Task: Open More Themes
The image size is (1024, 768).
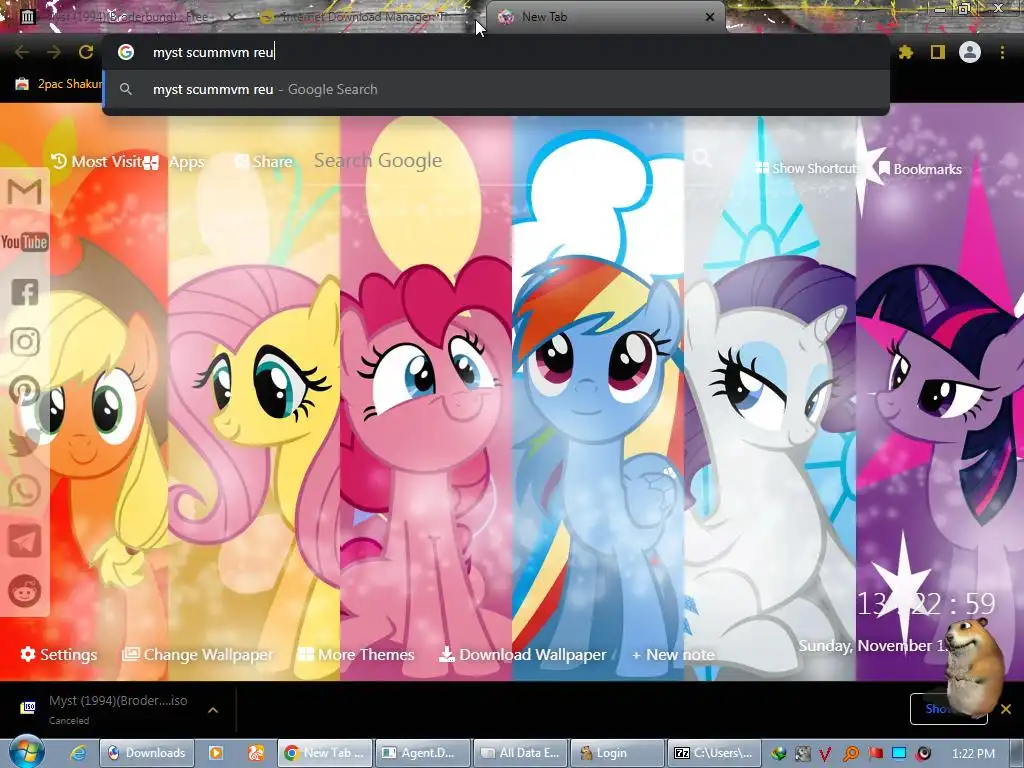Action: pyautogui.click(x=356, y=654)
